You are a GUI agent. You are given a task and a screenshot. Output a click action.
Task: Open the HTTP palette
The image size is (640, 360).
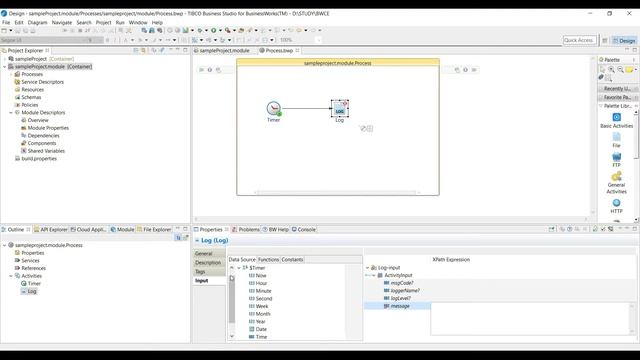pyautogui.click(x=616, y=206)
